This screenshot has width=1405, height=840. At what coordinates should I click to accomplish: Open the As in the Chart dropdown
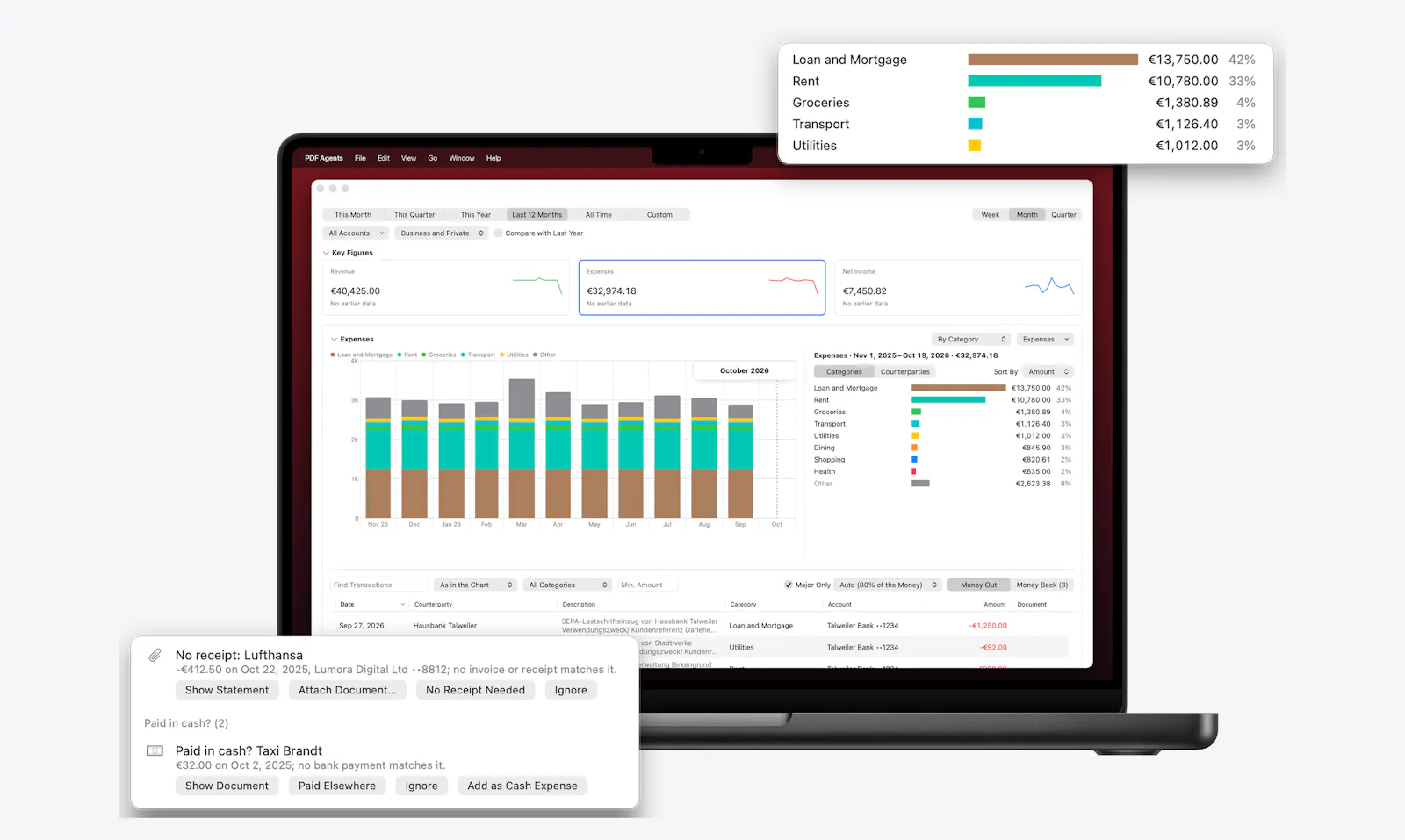click(x=475, y=585)
